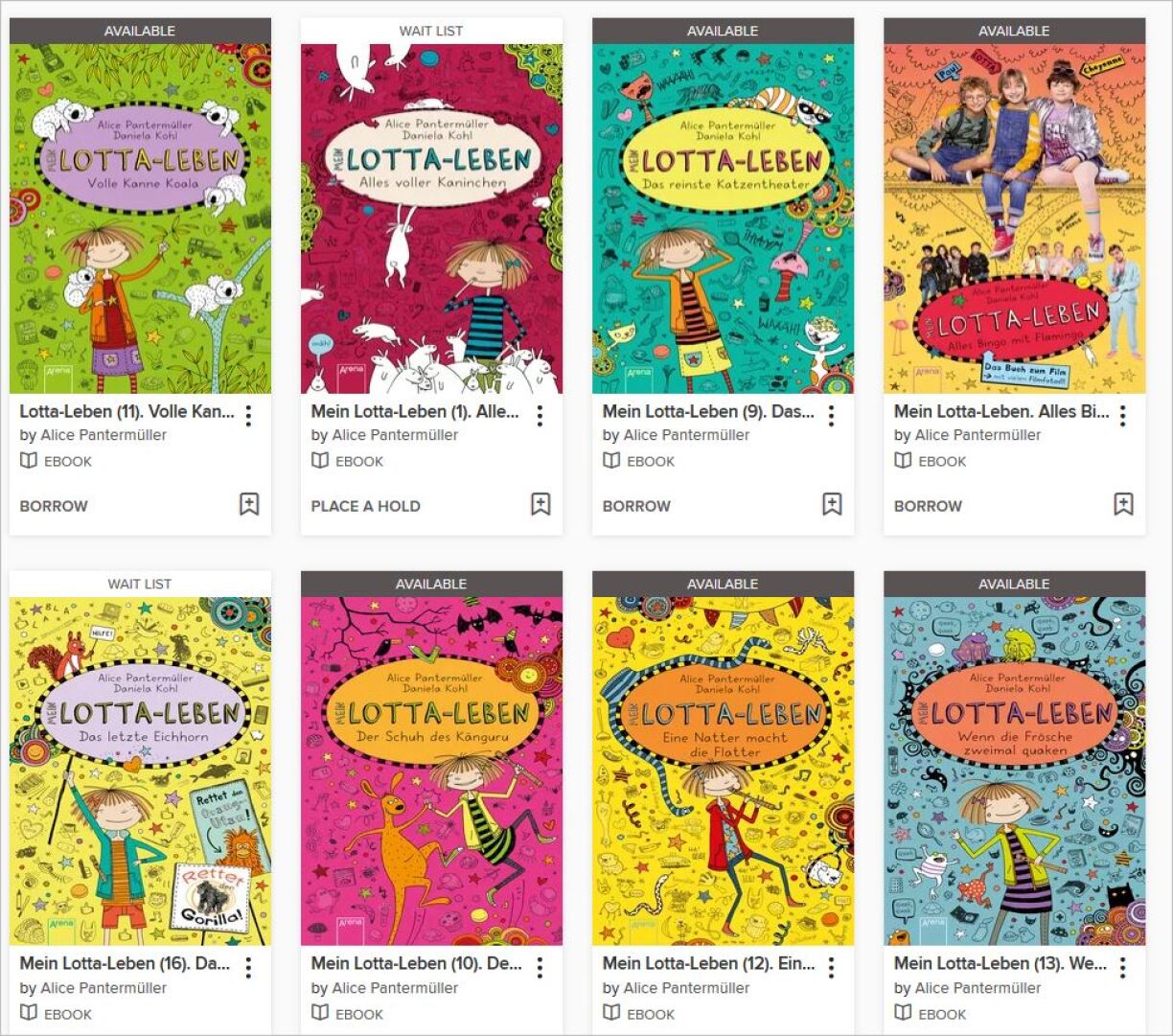Borrow Mein Lotta-Leben (9) ebook

636,506
